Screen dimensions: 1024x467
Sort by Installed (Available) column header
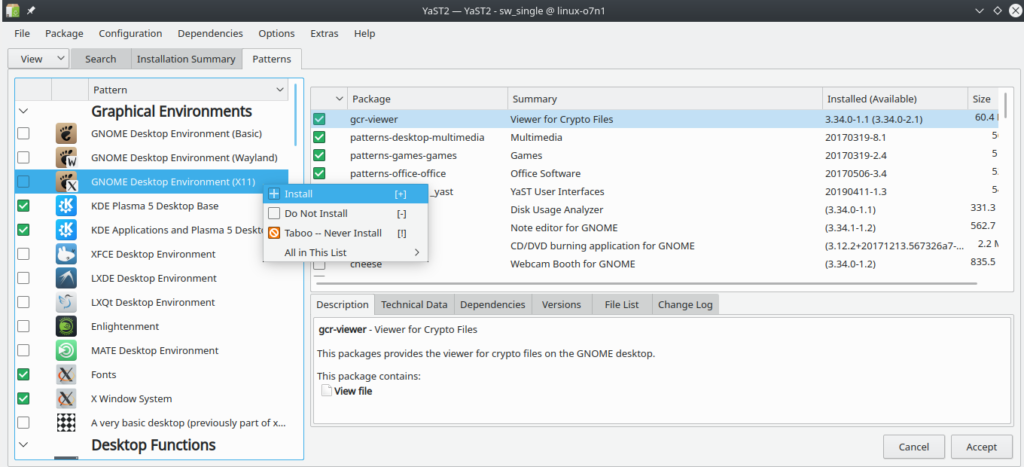tap(895, 99)
